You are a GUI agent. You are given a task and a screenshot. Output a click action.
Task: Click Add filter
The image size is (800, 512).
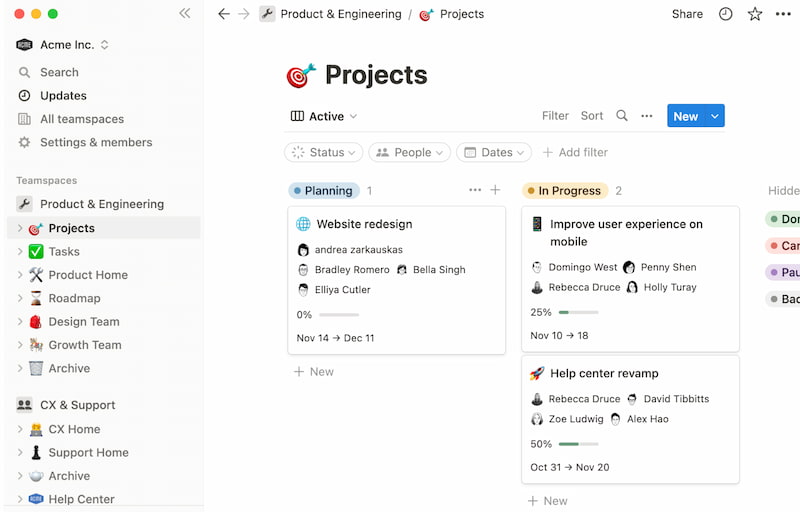coord(576,152)
